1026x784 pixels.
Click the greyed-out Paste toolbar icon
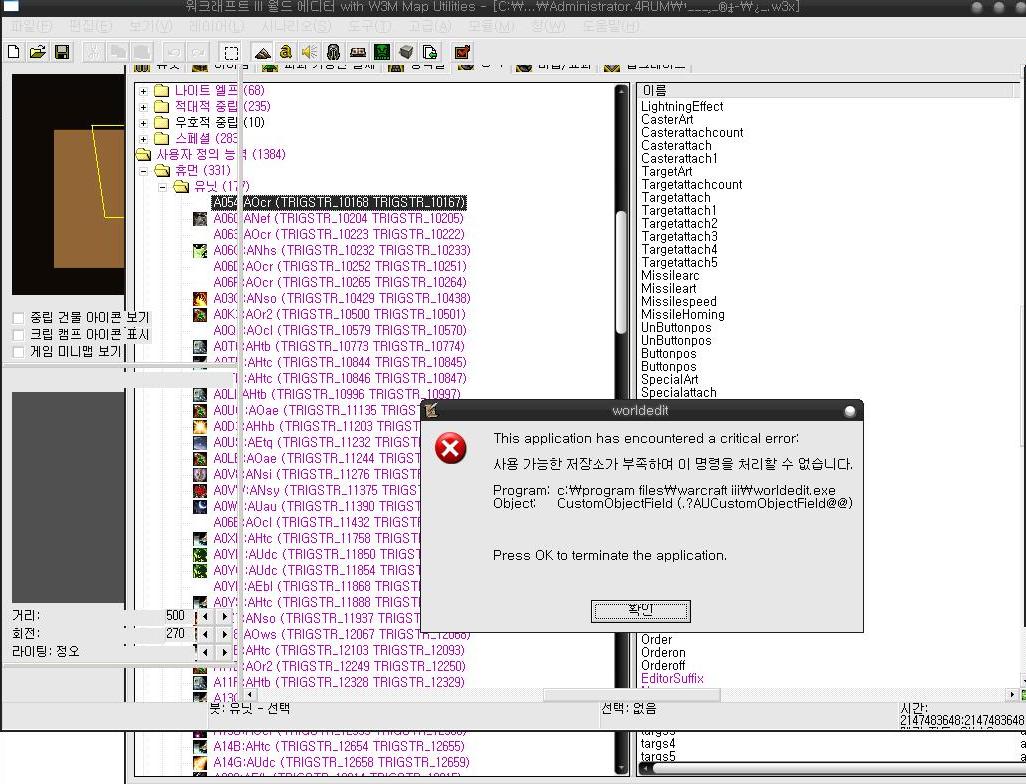click(141, 52)
